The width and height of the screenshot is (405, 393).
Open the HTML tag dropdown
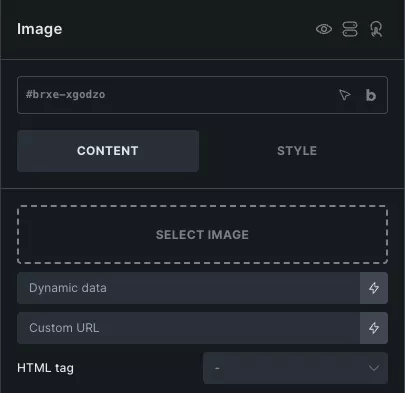pyautogui.click(x=295, y=368)
